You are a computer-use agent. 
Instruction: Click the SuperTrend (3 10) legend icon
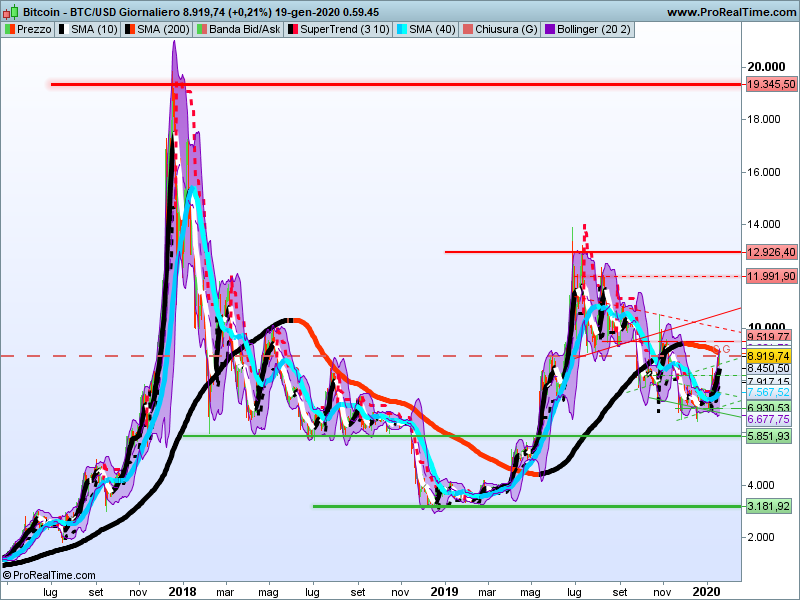pos(293,30)
